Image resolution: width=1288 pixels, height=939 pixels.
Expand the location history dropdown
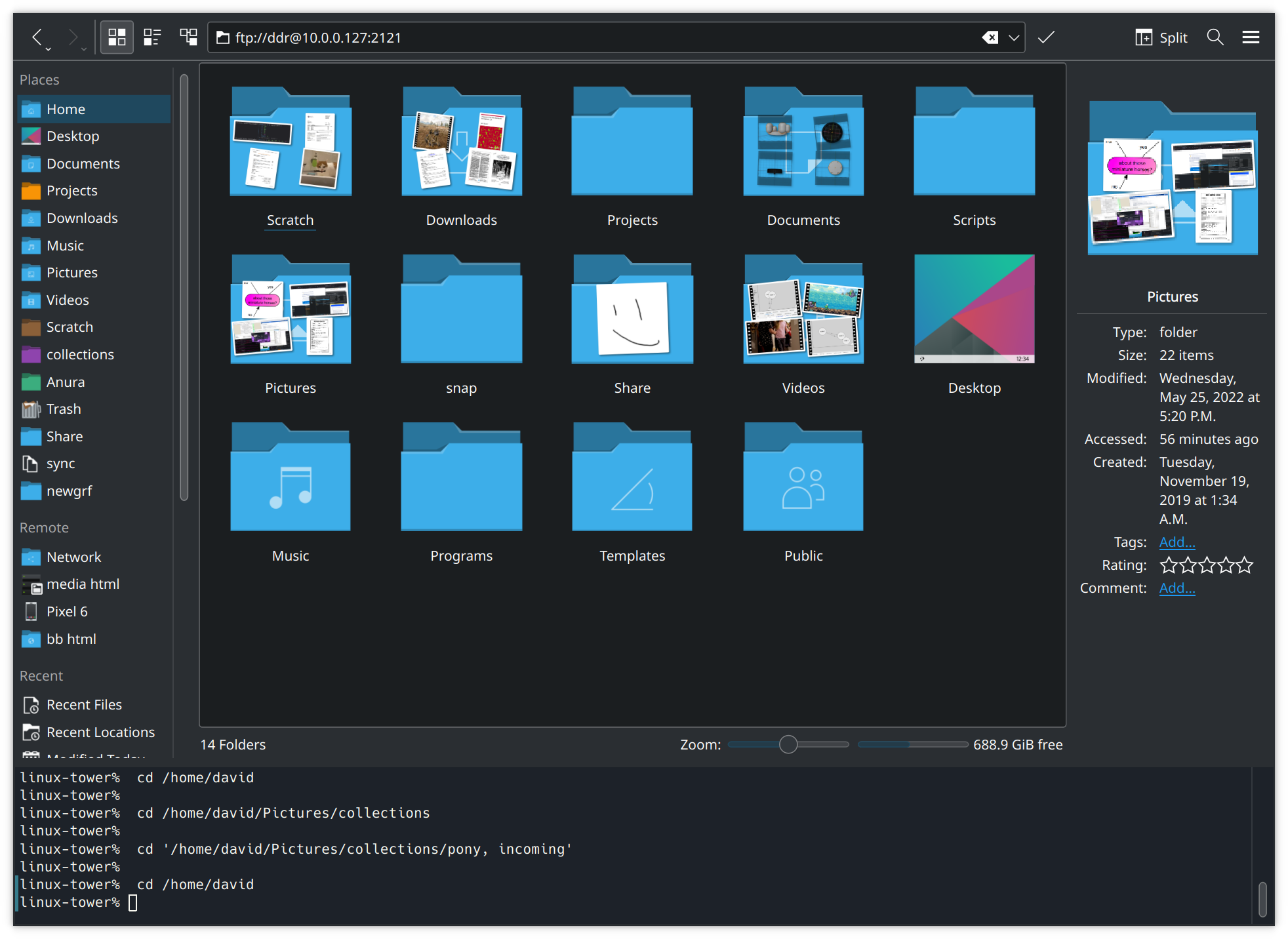point(1014,37)
